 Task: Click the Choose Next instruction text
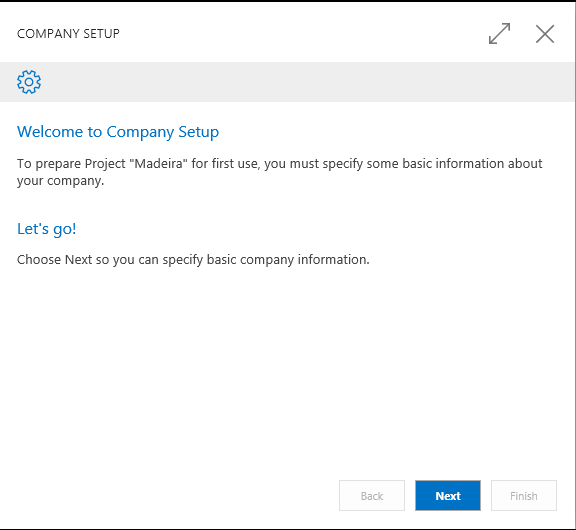click(x=193, y=260)
